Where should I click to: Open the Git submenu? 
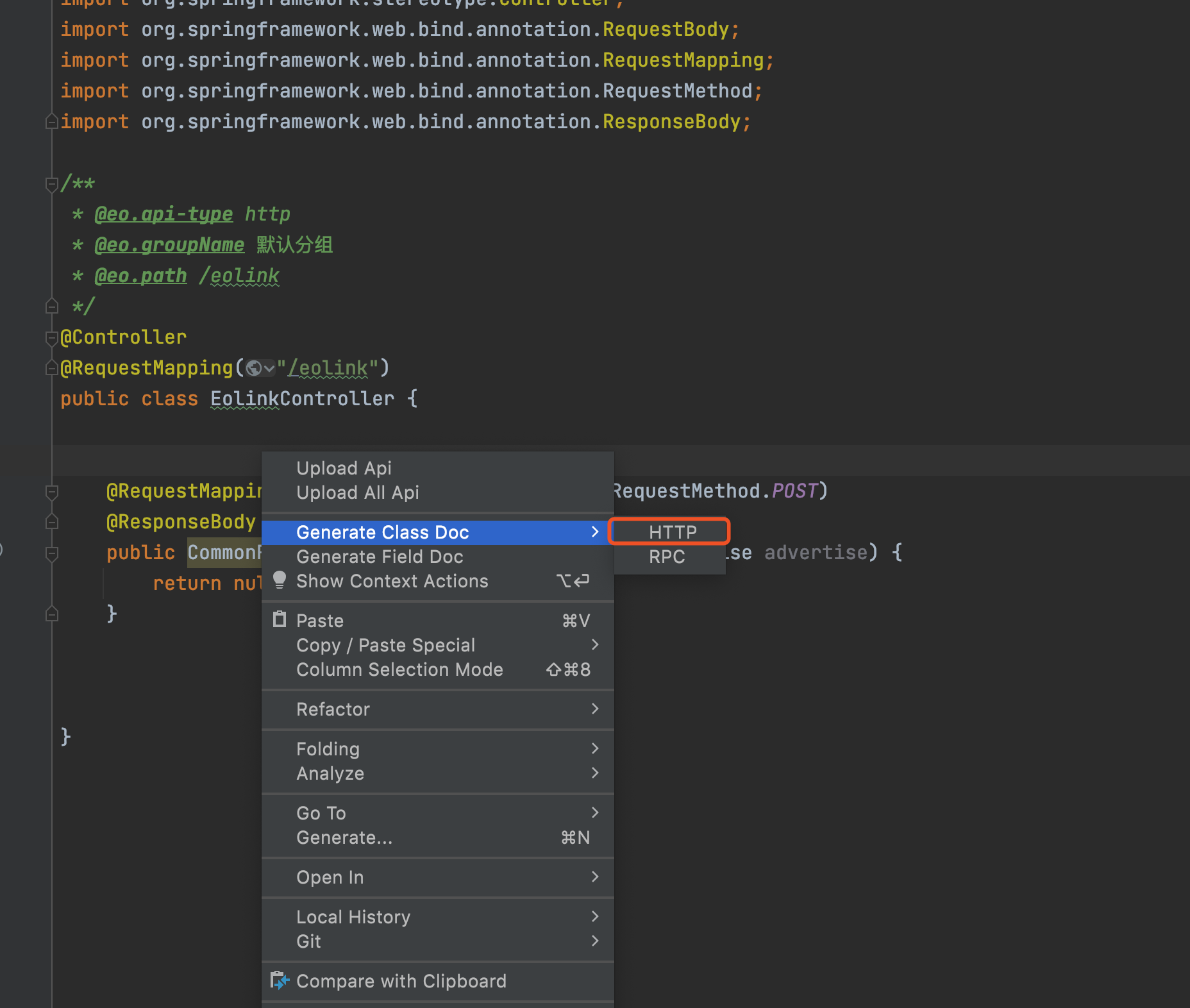(438, 941)
